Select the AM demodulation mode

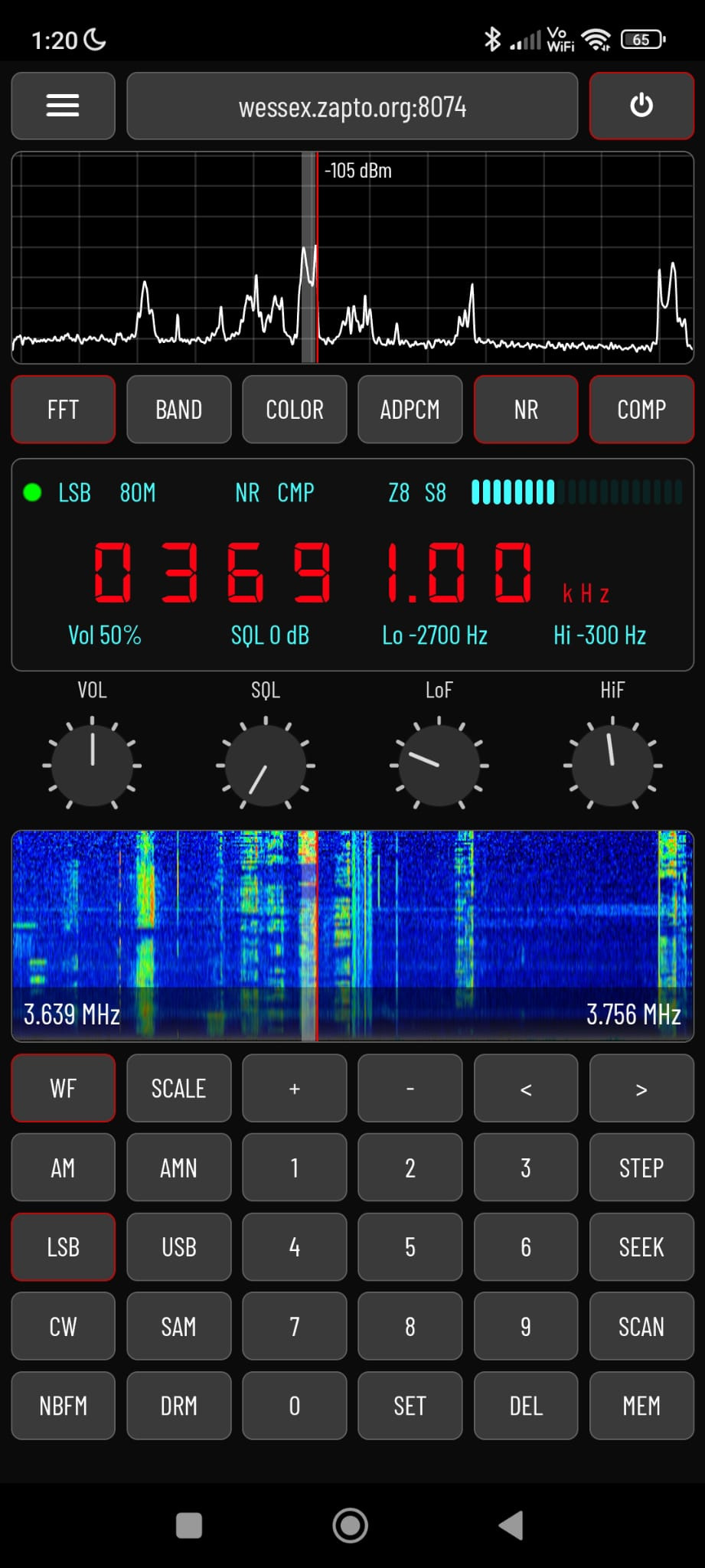(x=63, y=1168)
